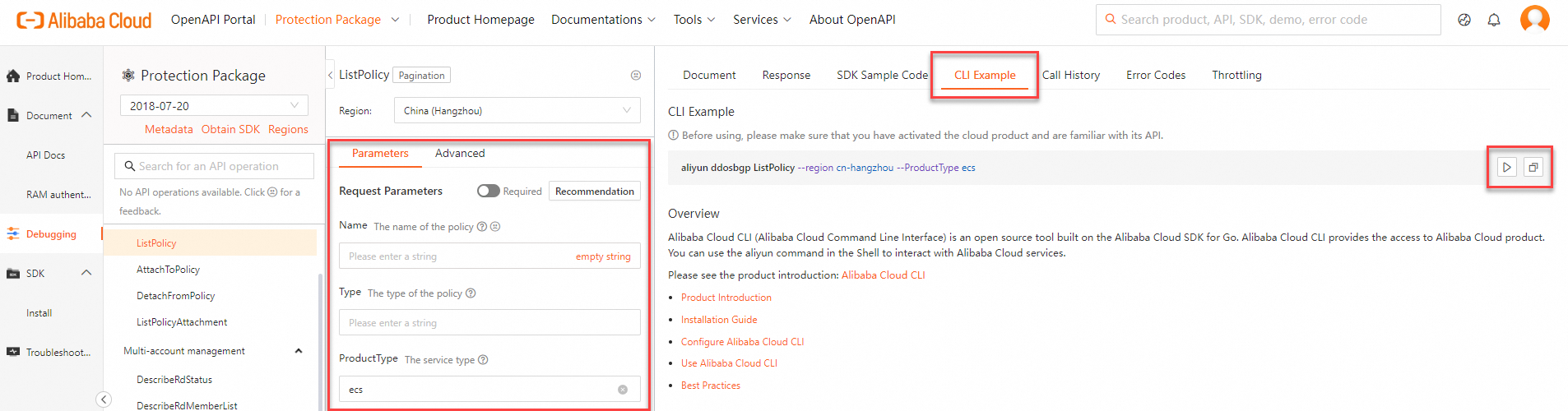
Task: Click help icon next to Type description
Action: 471,293
